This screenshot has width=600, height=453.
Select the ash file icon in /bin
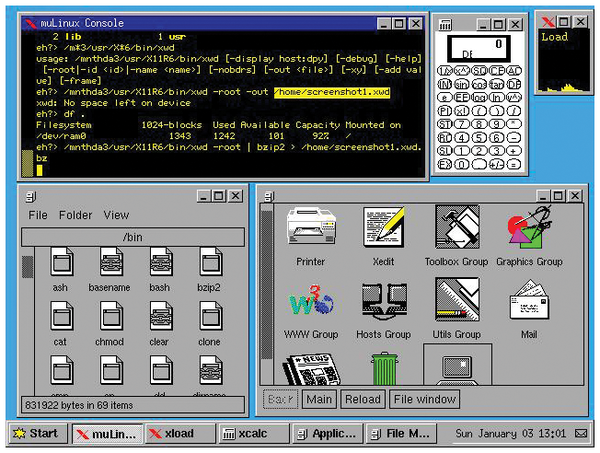61,262
